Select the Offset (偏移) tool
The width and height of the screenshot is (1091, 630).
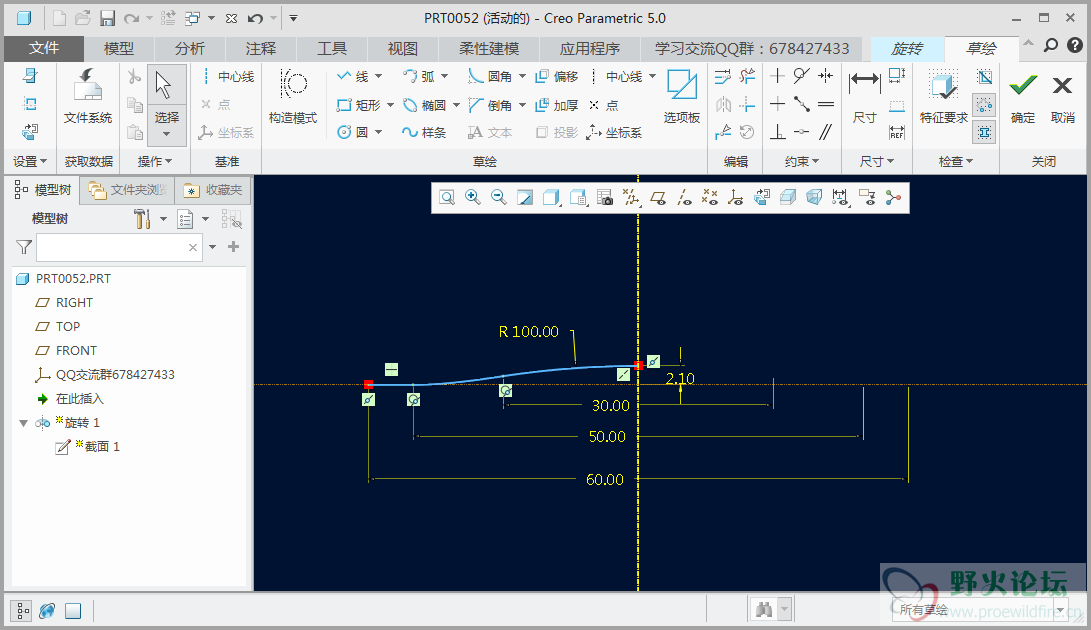coord(557,77)
